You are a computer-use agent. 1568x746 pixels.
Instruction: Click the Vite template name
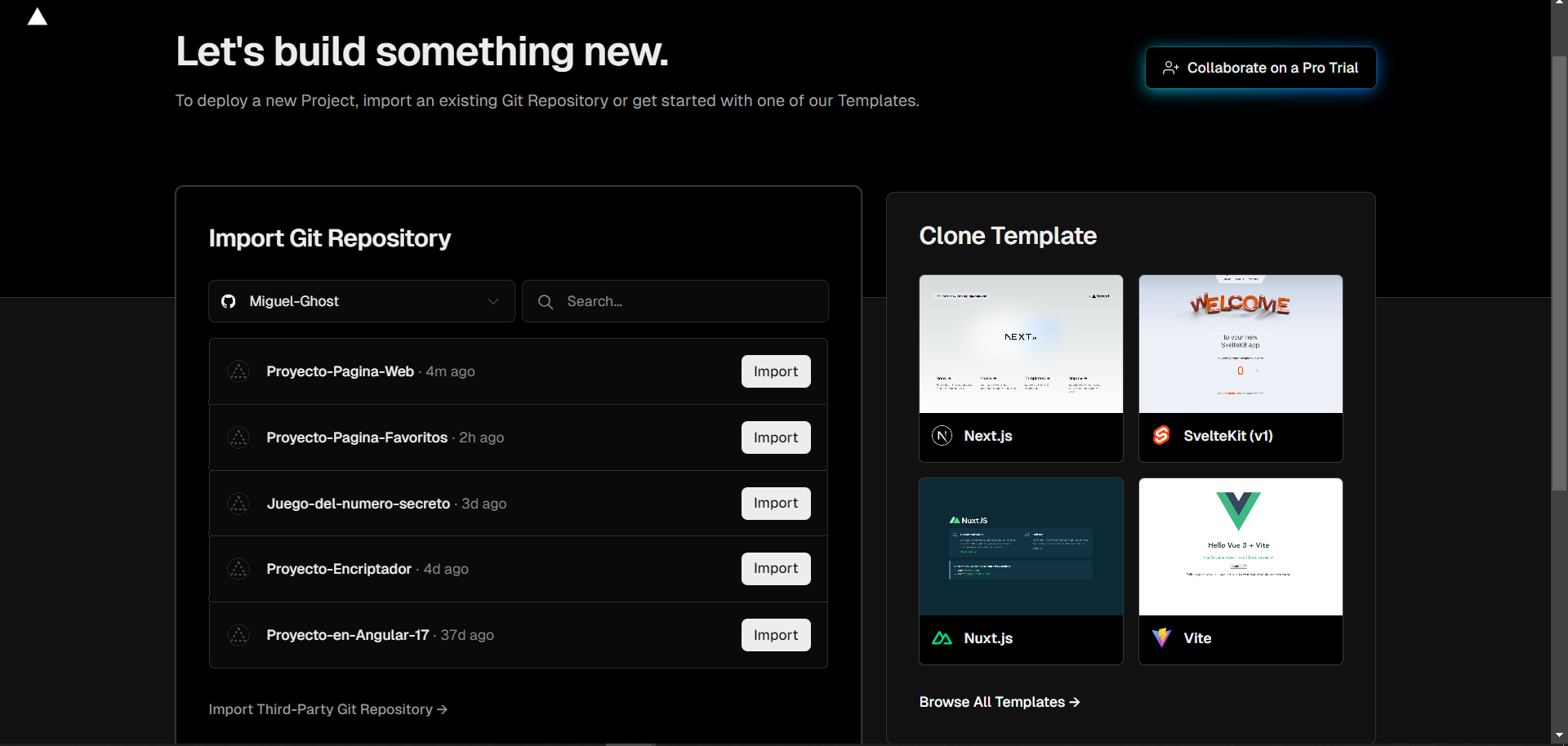[x=1197, y=638]
